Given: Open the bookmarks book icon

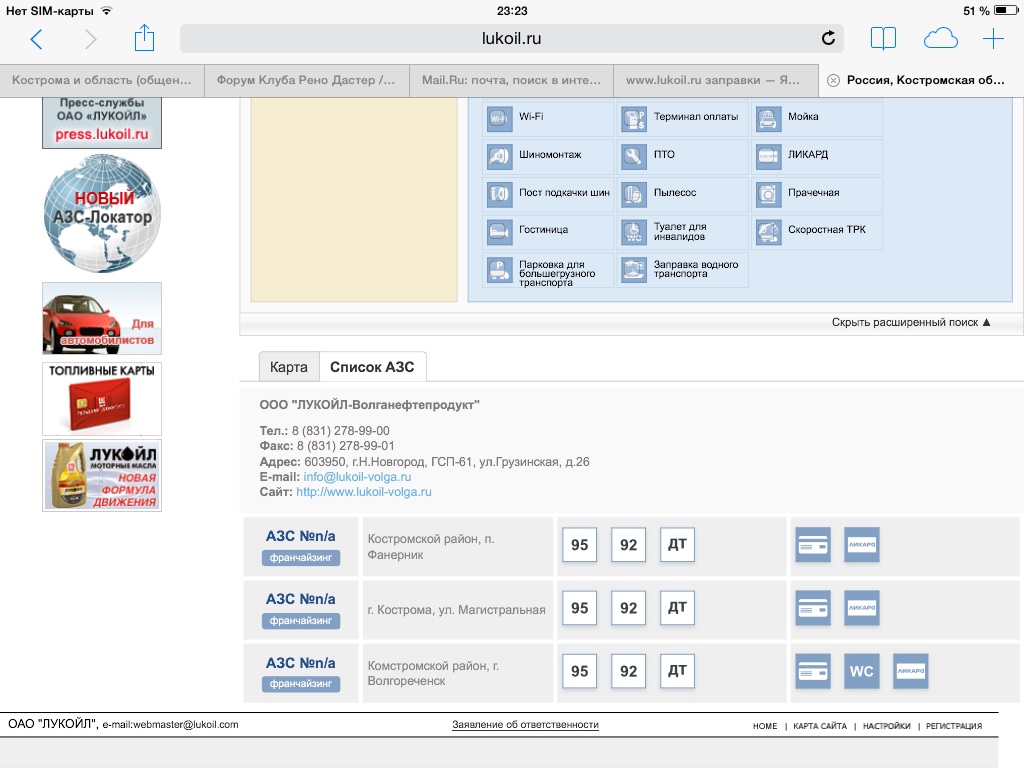Looking at the screenshot, I should tap(883, 39).
